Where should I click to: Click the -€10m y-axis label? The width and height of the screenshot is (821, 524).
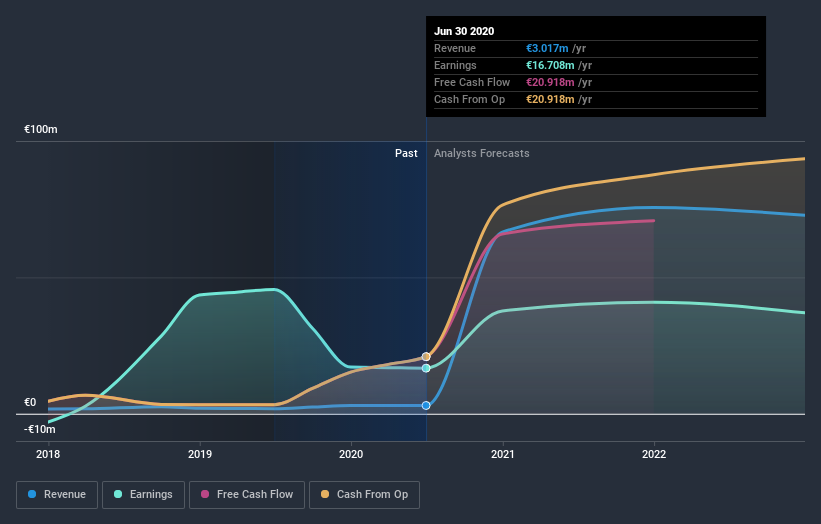40,429
